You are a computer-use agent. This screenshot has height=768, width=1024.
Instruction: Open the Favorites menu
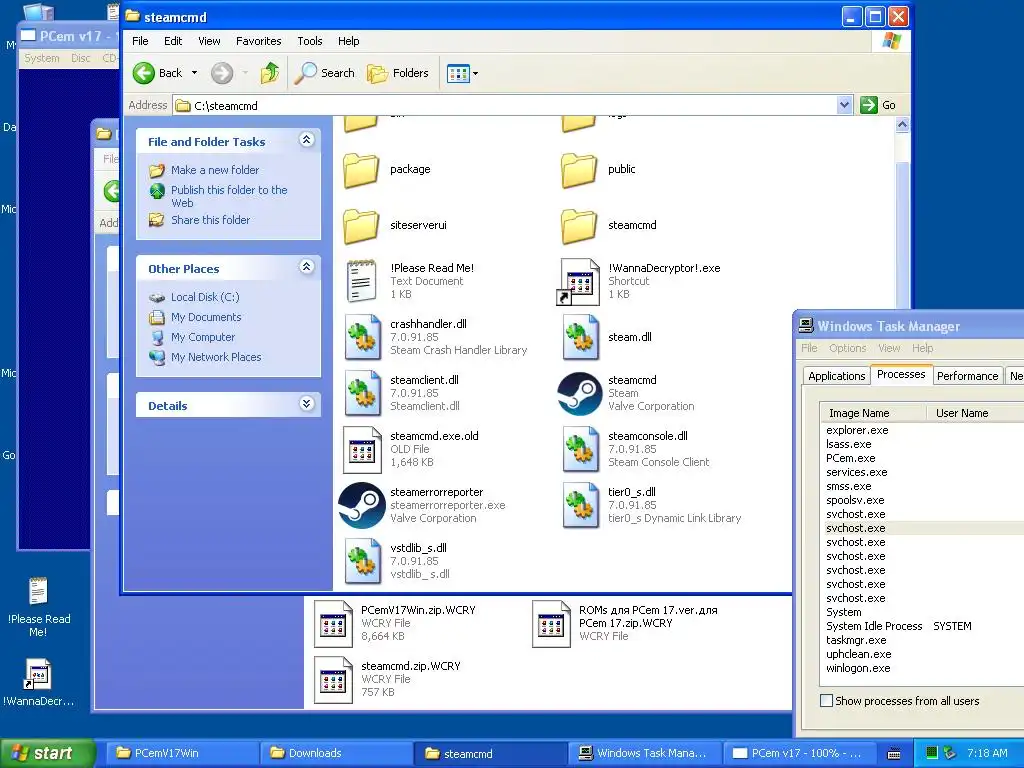click(259, 41)
